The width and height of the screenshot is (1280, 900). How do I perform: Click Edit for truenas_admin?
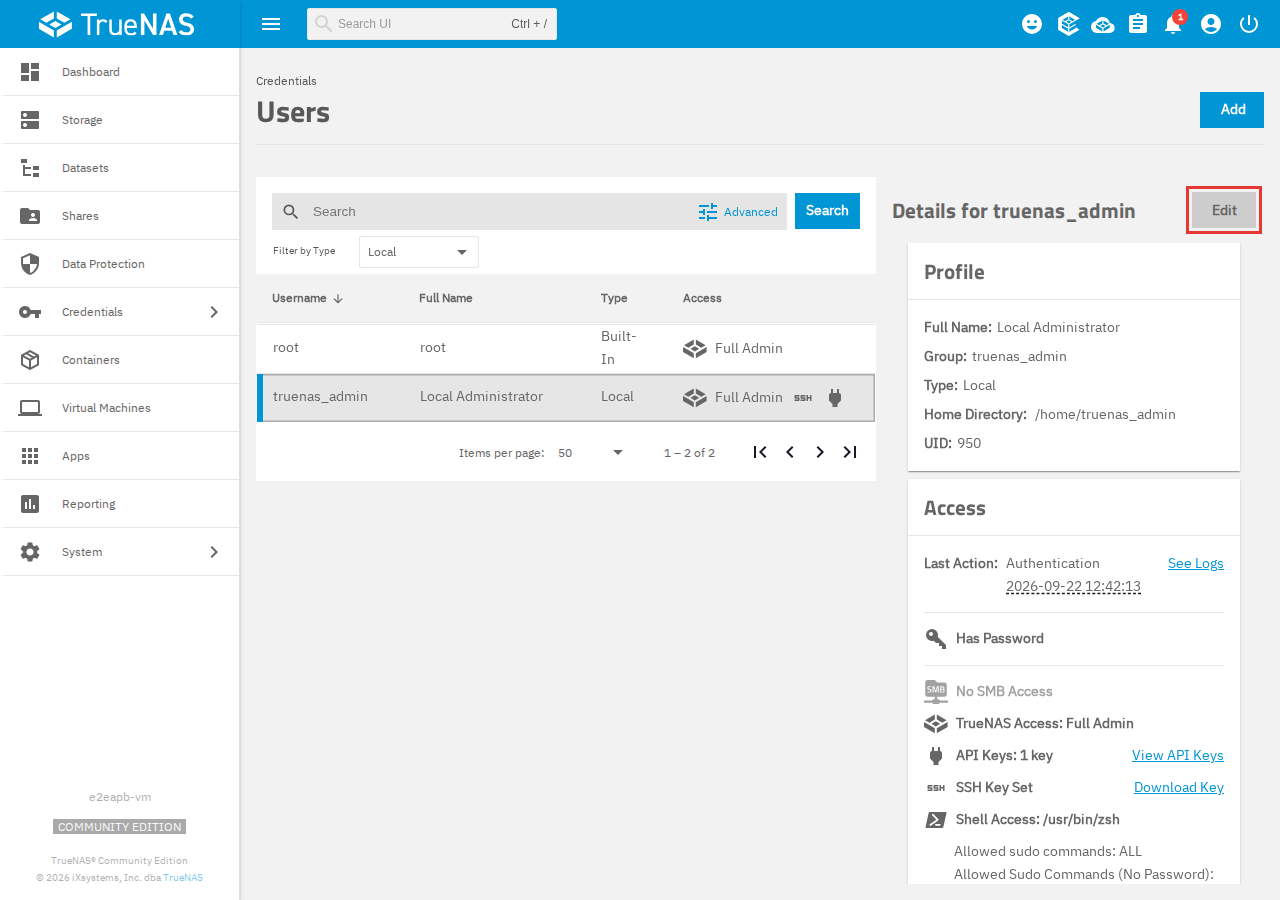pos(1224,211)
